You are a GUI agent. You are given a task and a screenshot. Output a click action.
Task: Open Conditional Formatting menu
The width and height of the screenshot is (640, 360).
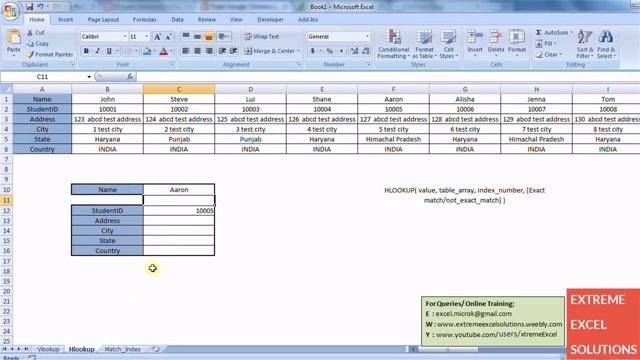tap(393, 44)
